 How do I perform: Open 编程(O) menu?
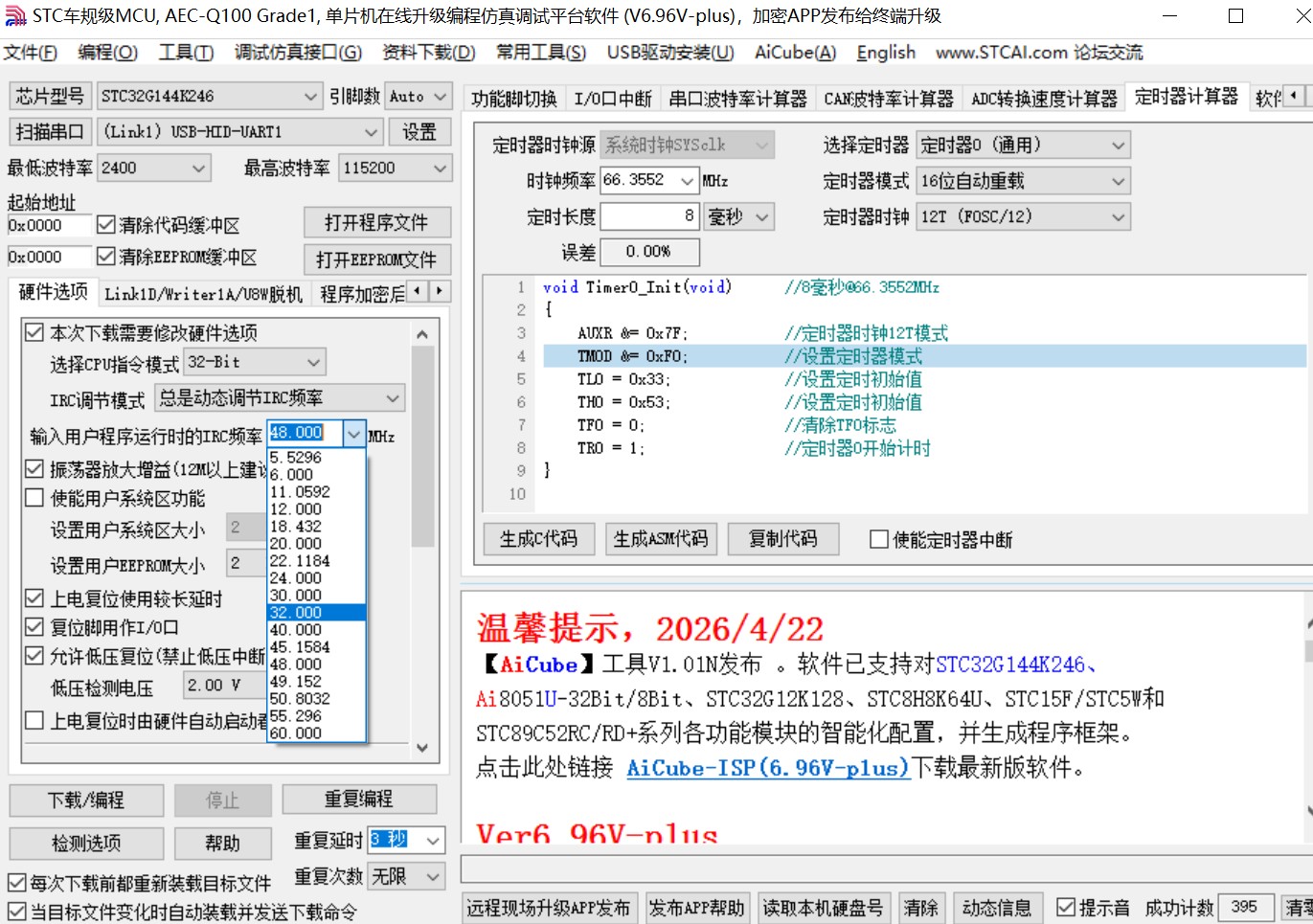coord(108,52)
